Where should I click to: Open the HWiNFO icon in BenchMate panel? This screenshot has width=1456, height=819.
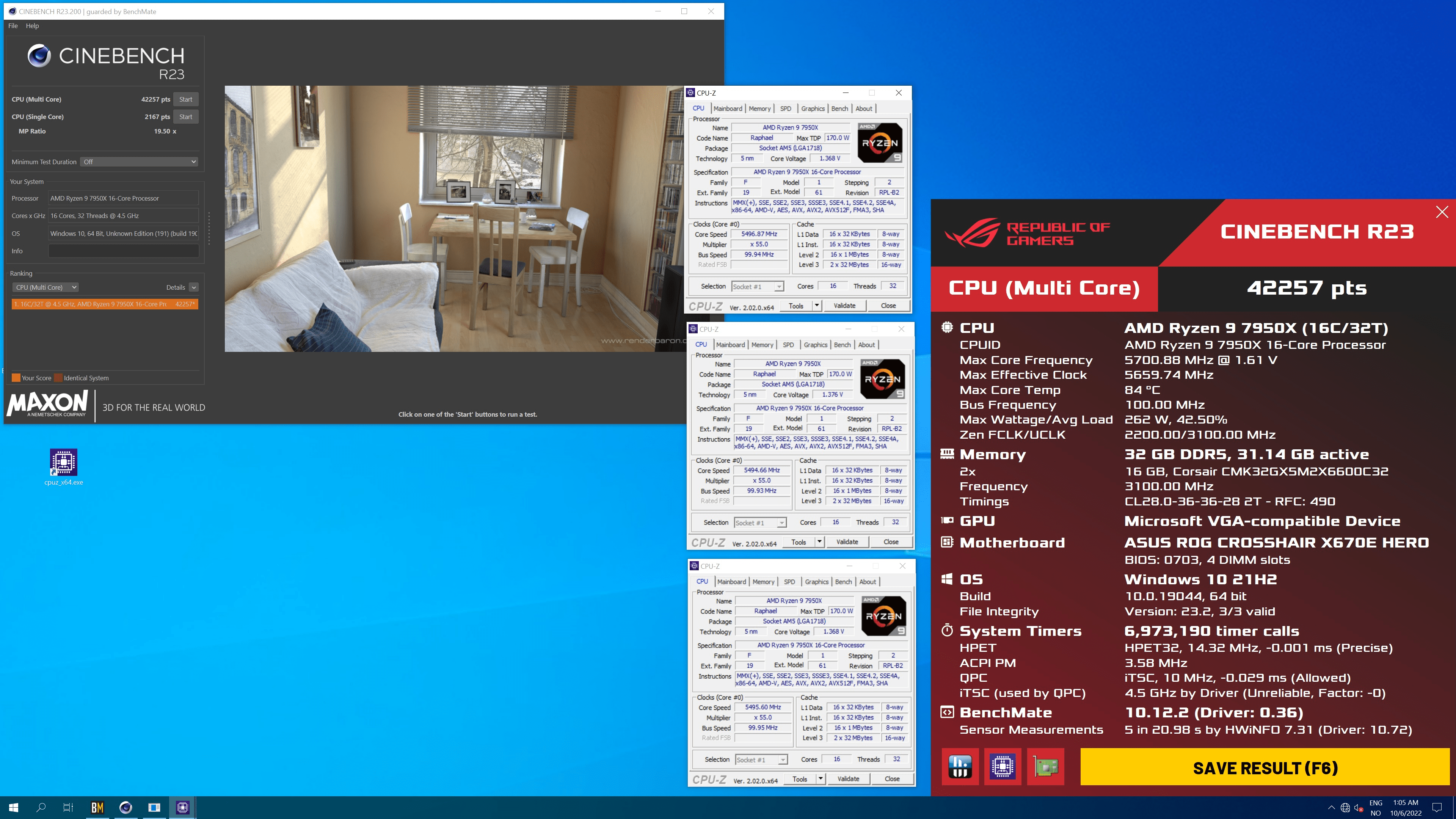point(960,766)
